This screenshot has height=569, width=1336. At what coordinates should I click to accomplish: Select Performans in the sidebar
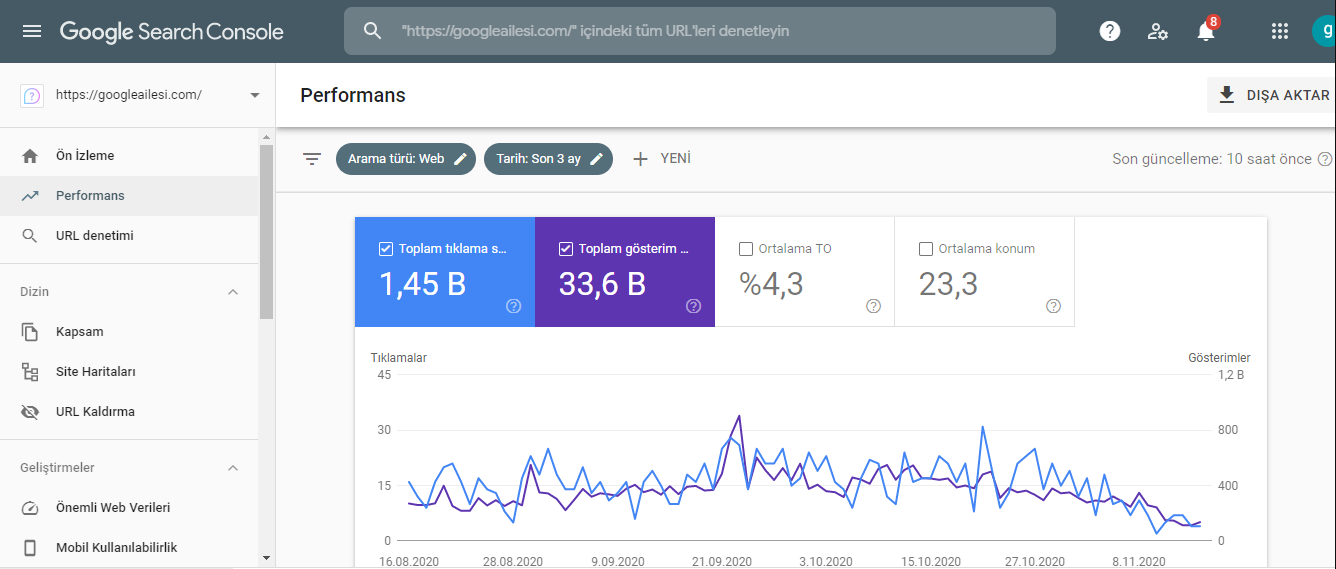click(129, 196)
